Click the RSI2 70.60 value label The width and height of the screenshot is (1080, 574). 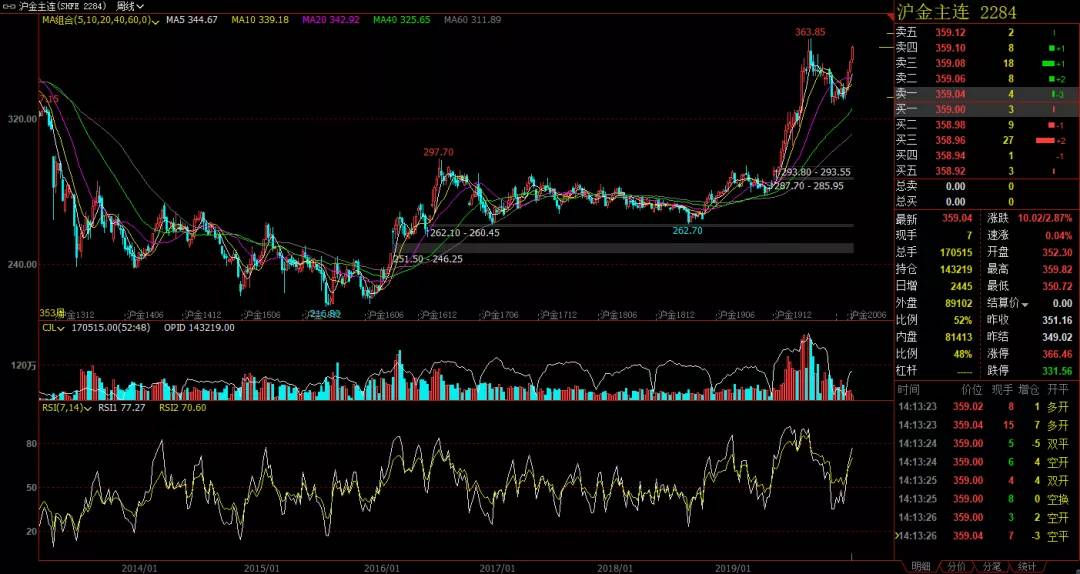183,408
